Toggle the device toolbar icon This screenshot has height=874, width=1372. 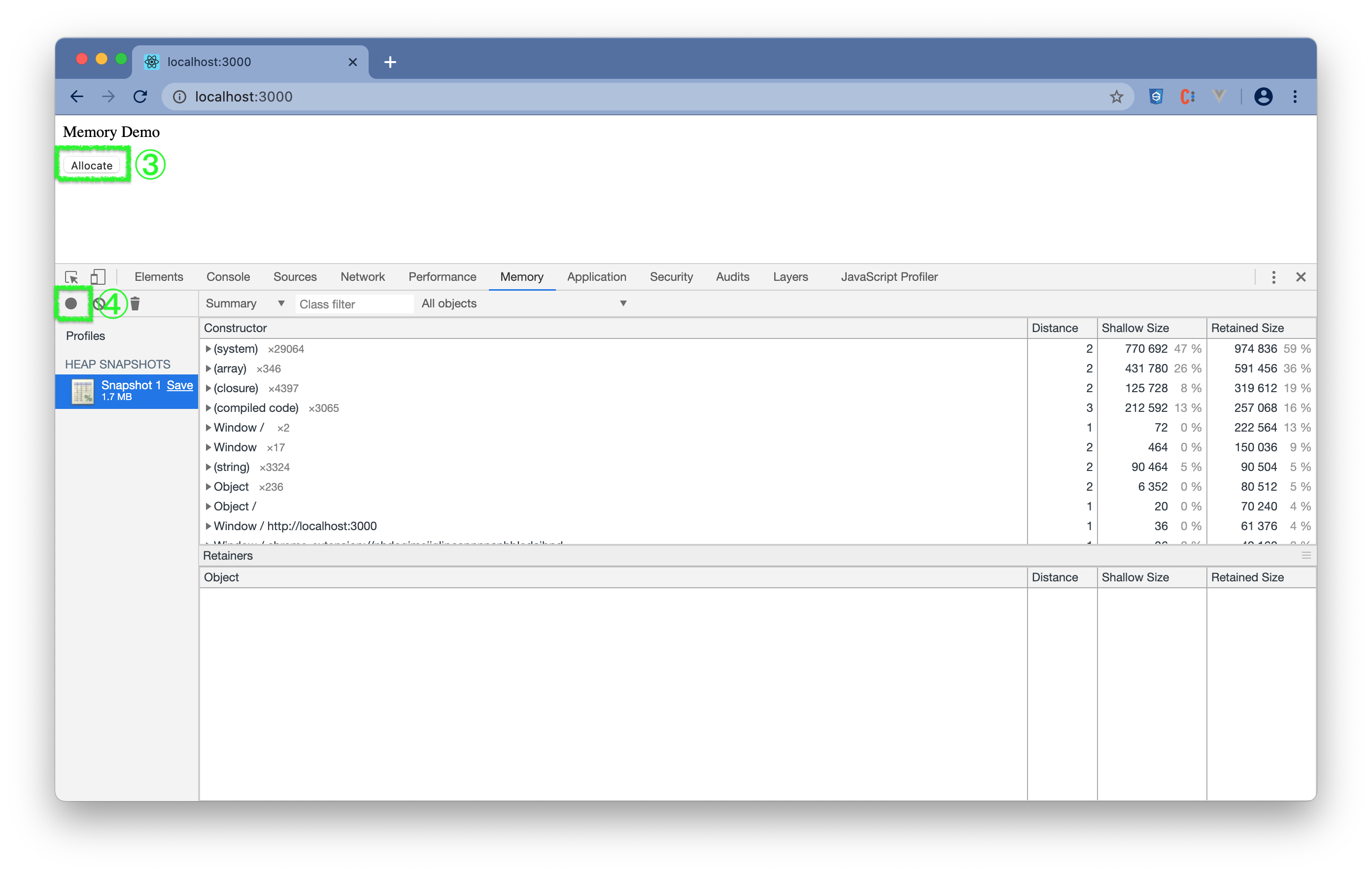[x=98, y=277]
